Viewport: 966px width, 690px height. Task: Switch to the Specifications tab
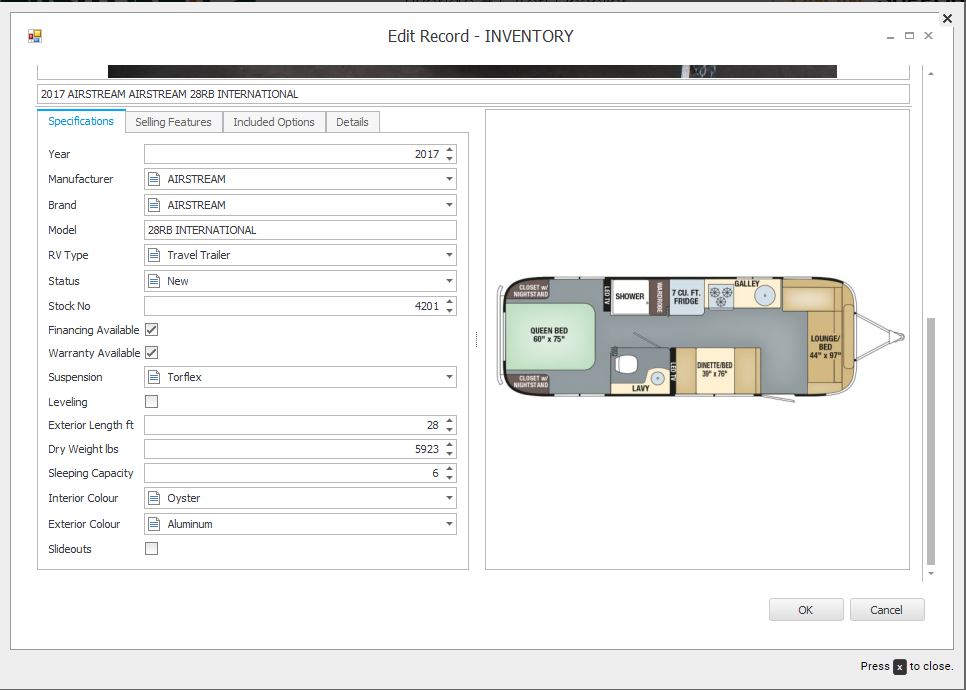coord(81,121)
